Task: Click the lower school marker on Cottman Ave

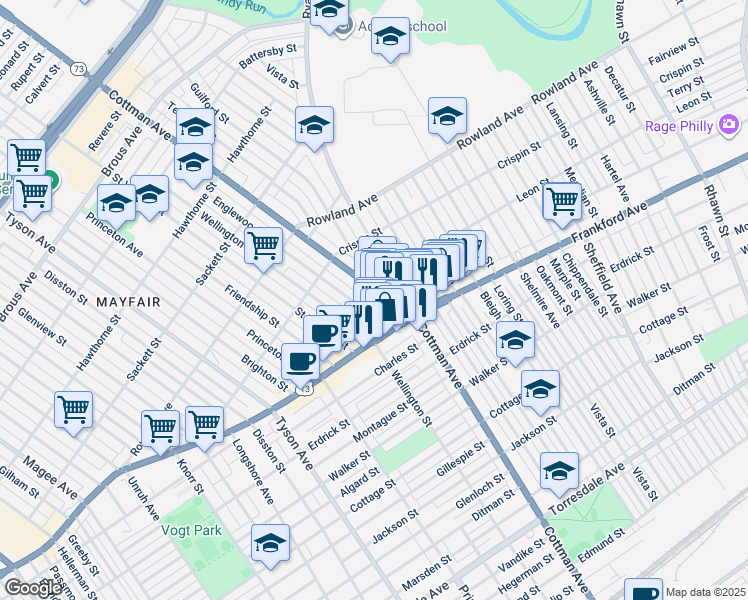Action: [x=193, y=165]
